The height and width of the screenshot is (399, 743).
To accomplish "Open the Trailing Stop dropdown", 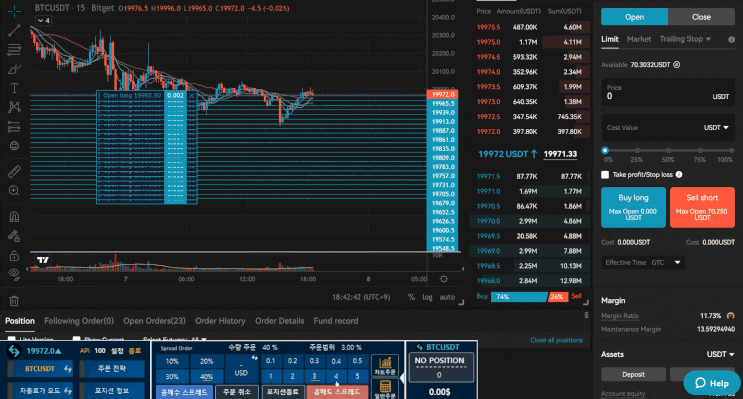I will [x=685, y=39].
